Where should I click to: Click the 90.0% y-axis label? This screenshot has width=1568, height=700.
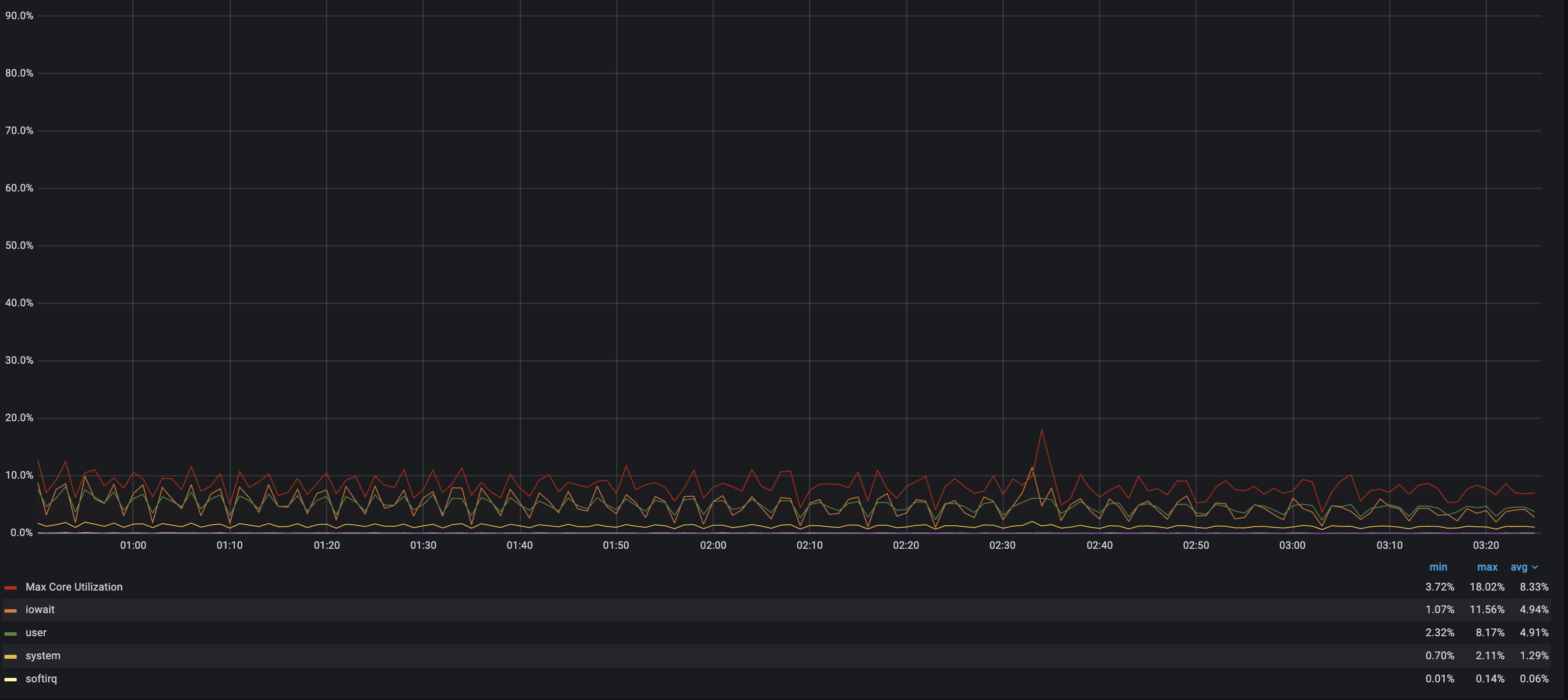19,16
